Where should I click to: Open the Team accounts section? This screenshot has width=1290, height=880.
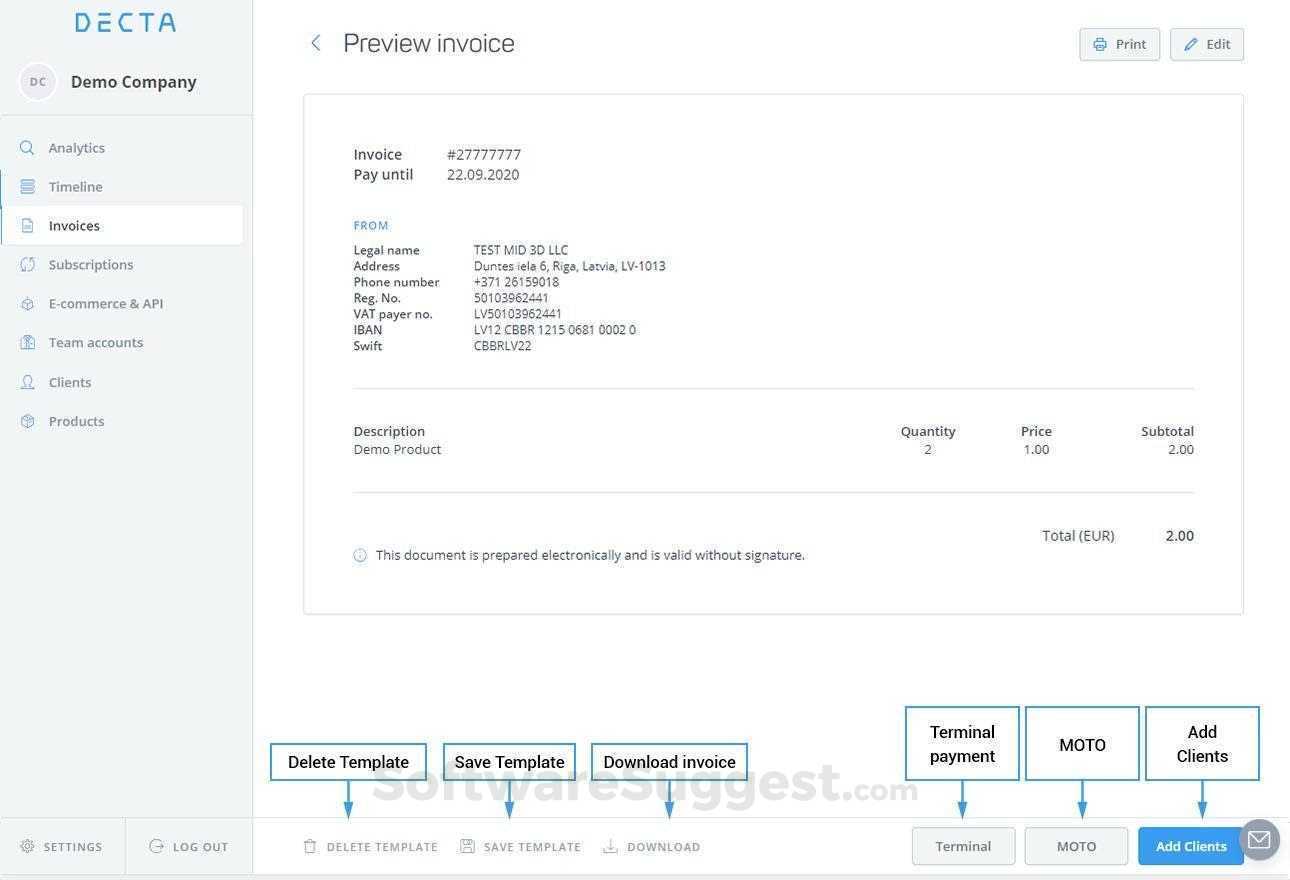click(95, 342)
